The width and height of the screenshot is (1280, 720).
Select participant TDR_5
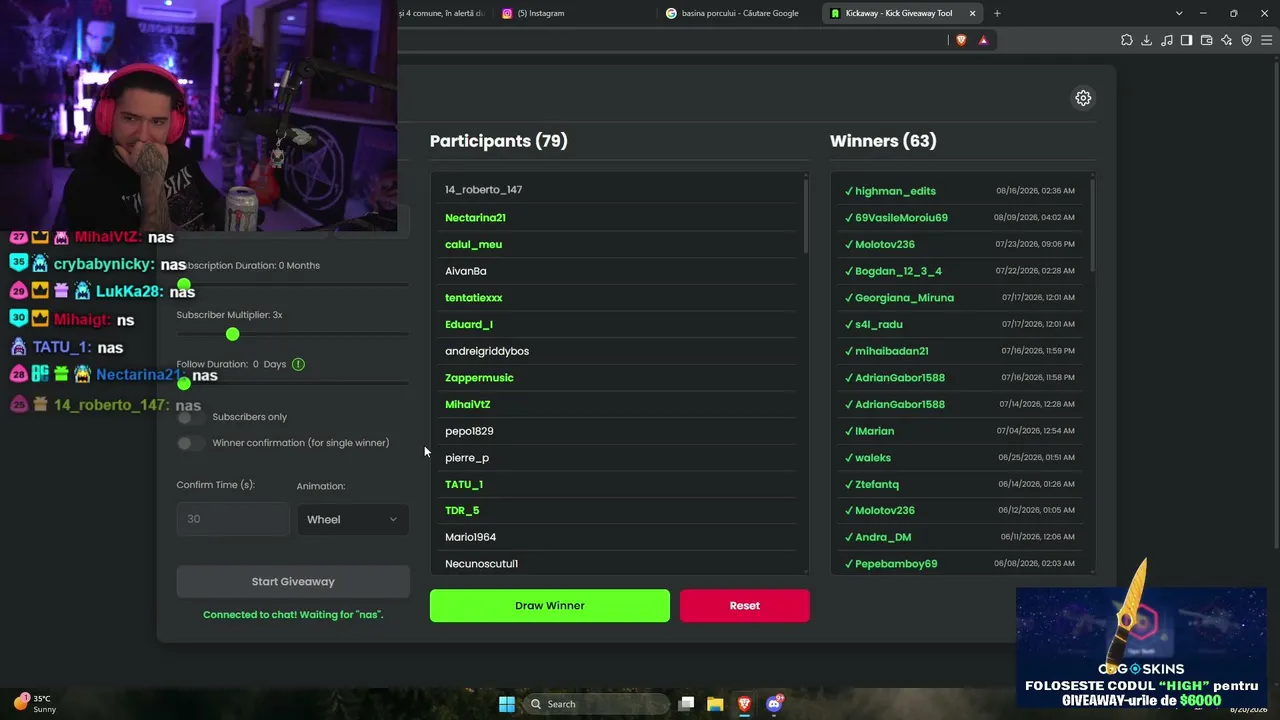click(x=462, y=510)
